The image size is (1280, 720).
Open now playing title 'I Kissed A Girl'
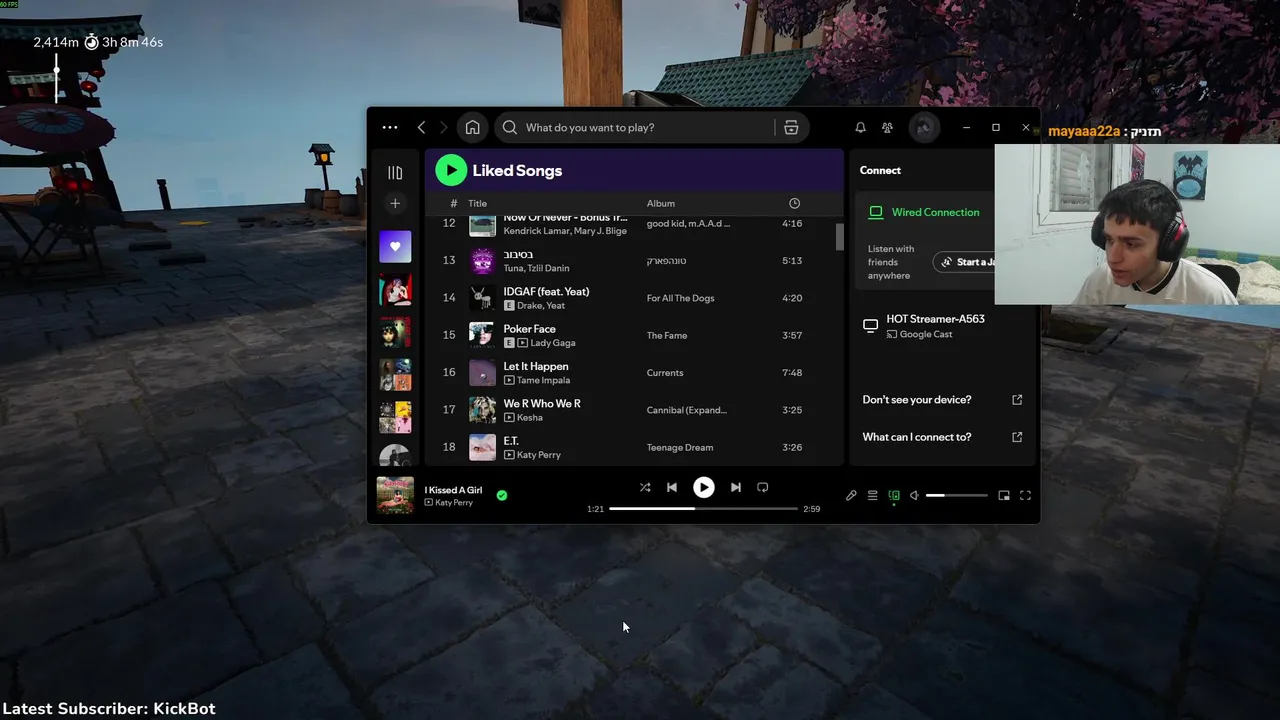click(453, 490)
